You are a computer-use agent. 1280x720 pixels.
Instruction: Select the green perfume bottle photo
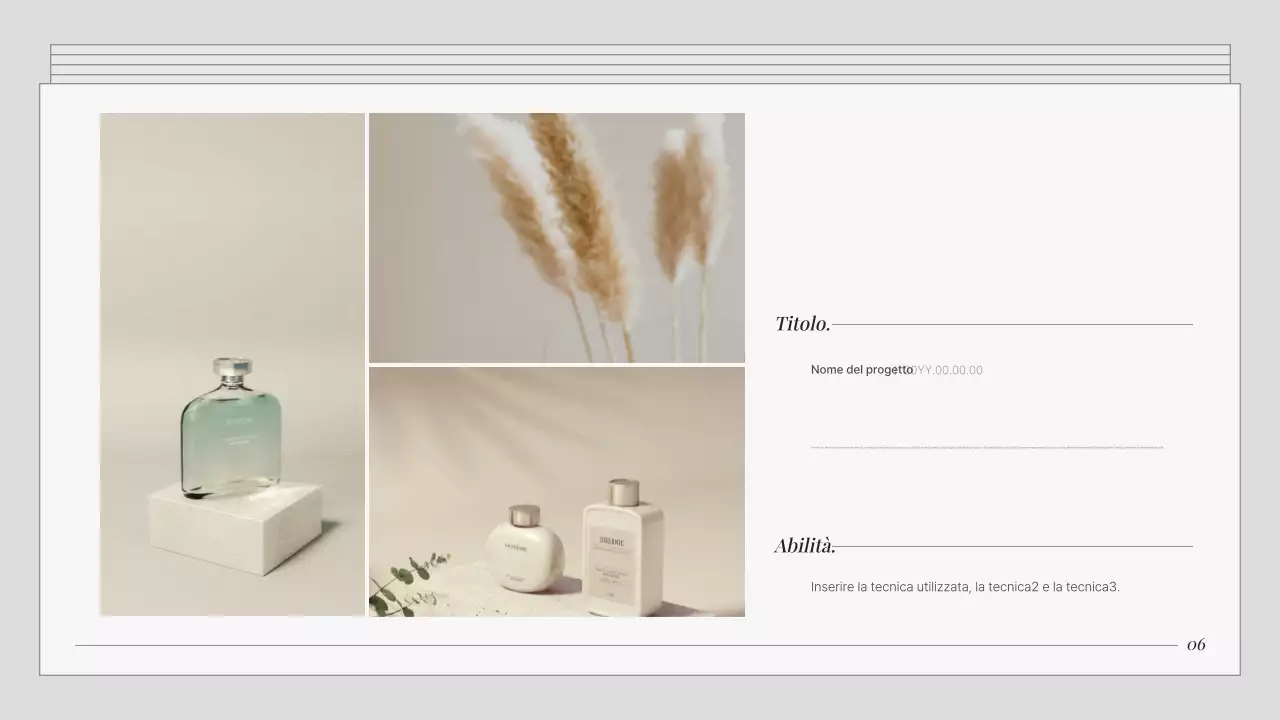231,365
